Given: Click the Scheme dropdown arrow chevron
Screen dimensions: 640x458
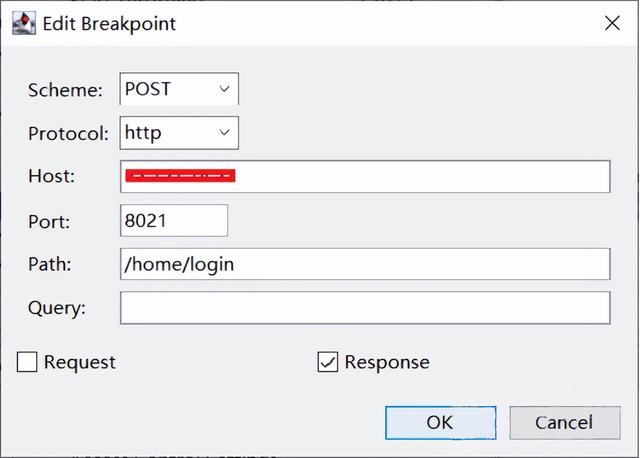Looking at the screenshot, I should [x=224, y=89].
